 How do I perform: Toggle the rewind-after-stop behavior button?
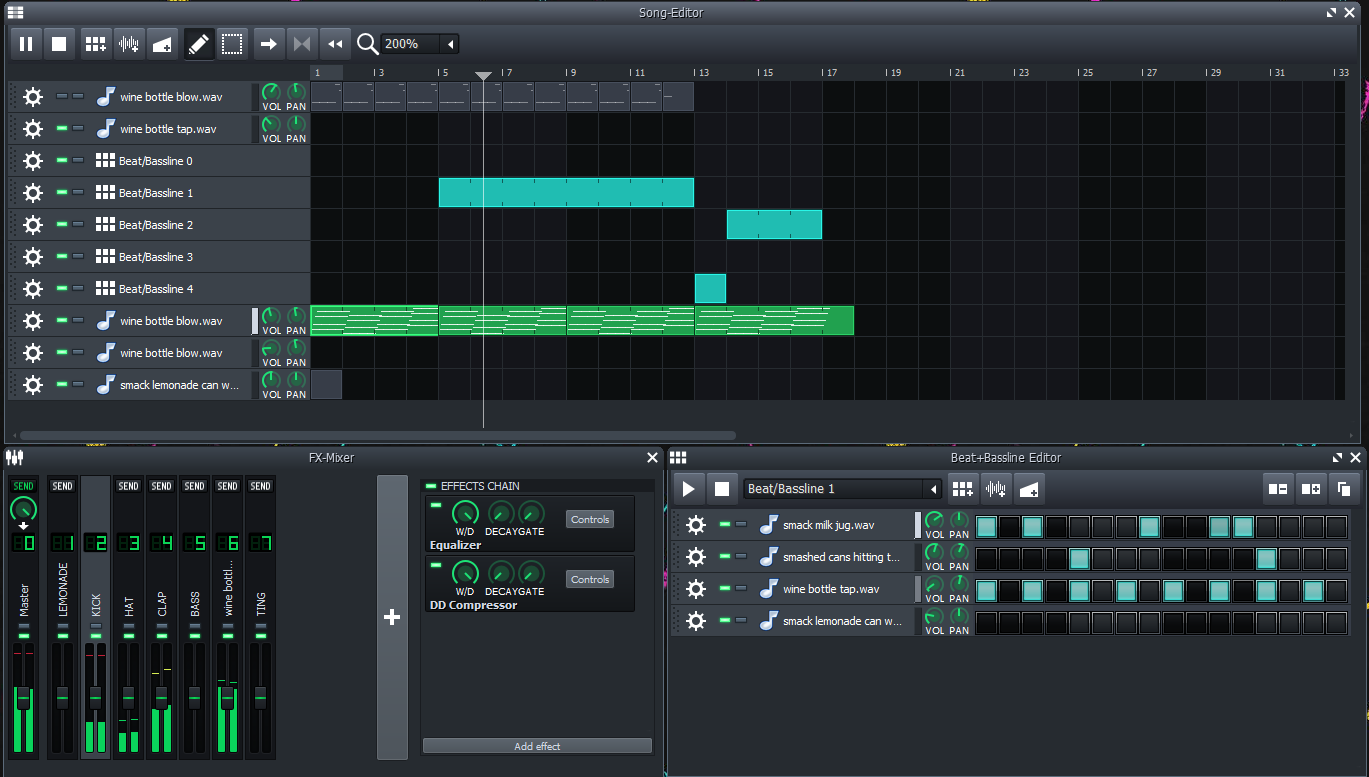coord(335,44)
